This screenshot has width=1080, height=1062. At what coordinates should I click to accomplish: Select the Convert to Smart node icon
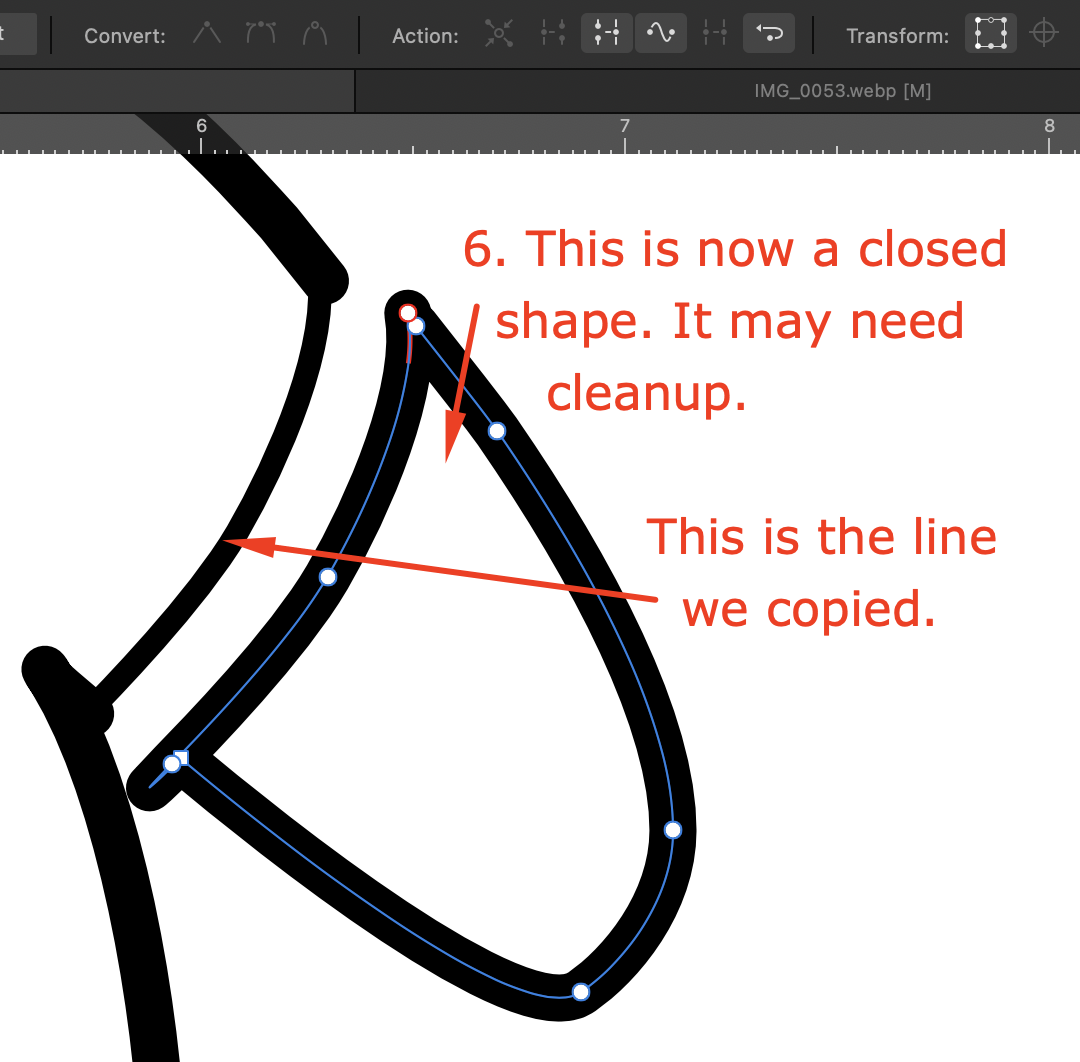pyautogui.click(x=315, y=34)
